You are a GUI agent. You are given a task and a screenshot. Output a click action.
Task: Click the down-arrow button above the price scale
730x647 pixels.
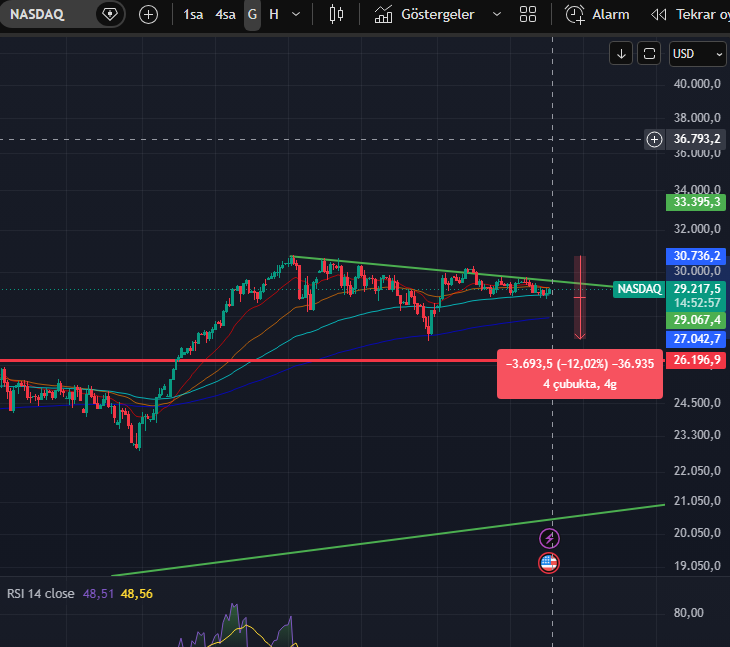(x=621, y=54)
